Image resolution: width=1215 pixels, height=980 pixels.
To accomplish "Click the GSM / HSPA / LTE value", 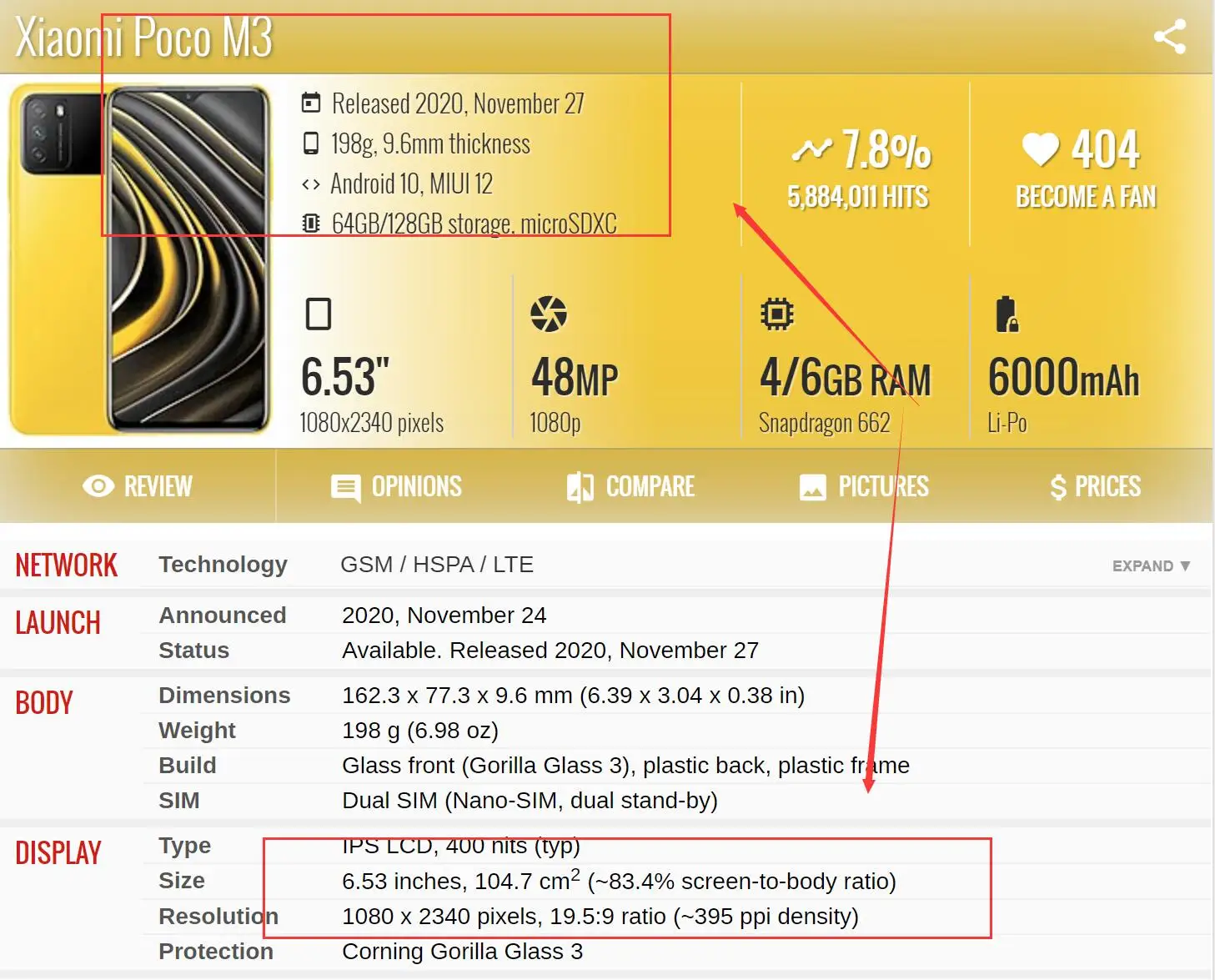I will pyautogui.click(x=437, y=565).
